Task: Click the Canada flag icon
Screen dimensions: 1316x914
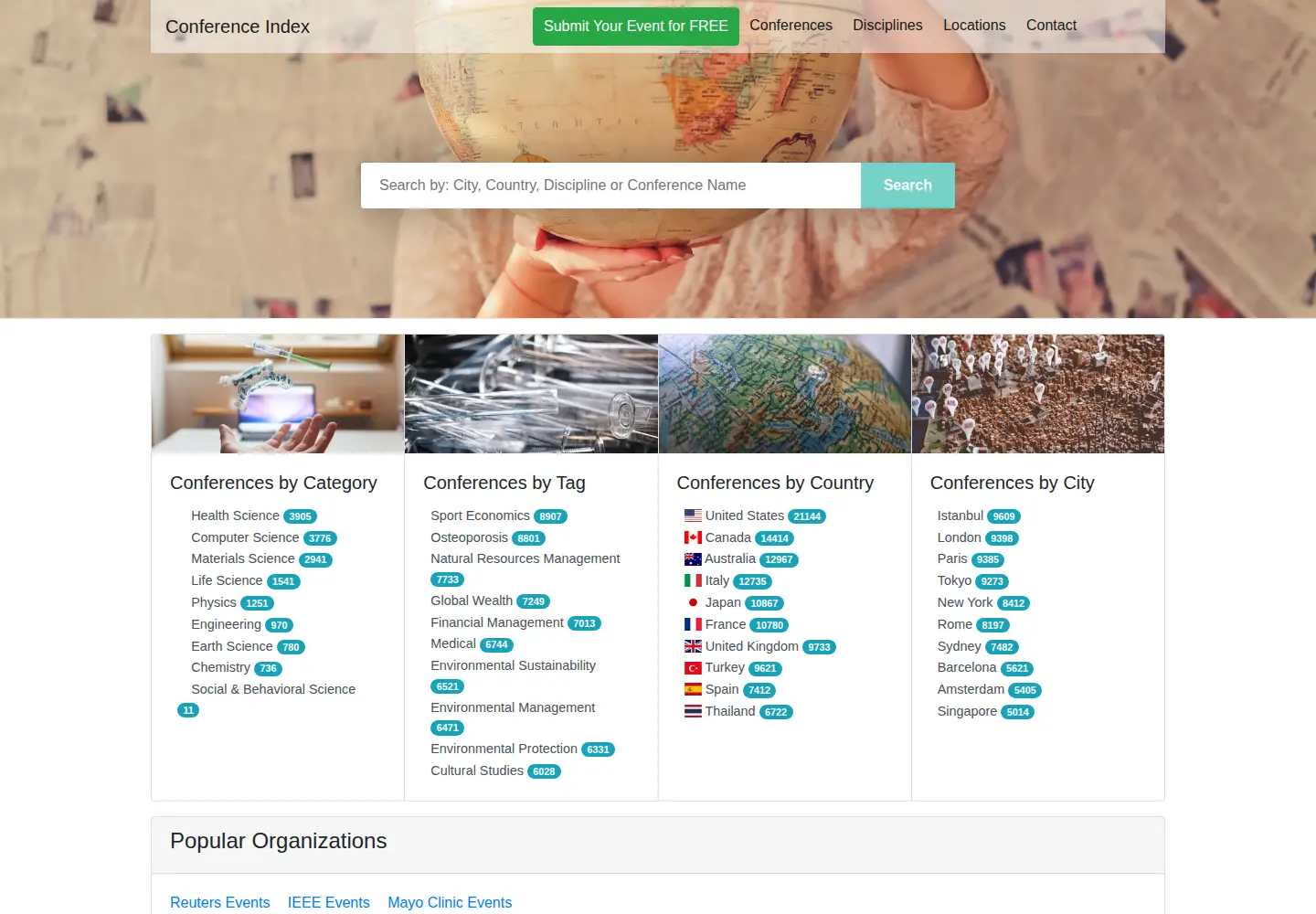Action: click(x=693, y=537)
